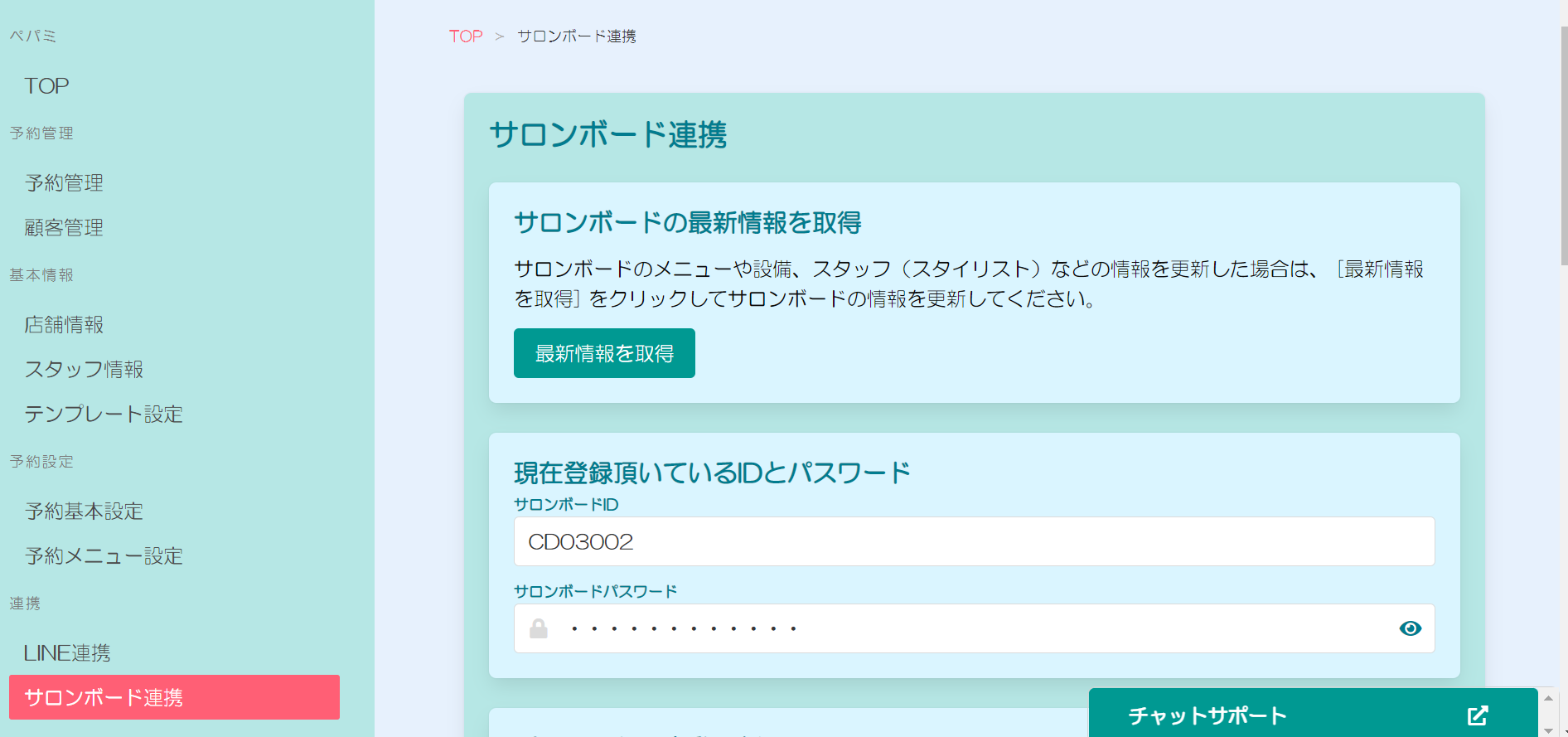The width and height of the screenshot is (1568, 737).
Task: Open スタッフ情報 menu item
Action: click(84, 370)
